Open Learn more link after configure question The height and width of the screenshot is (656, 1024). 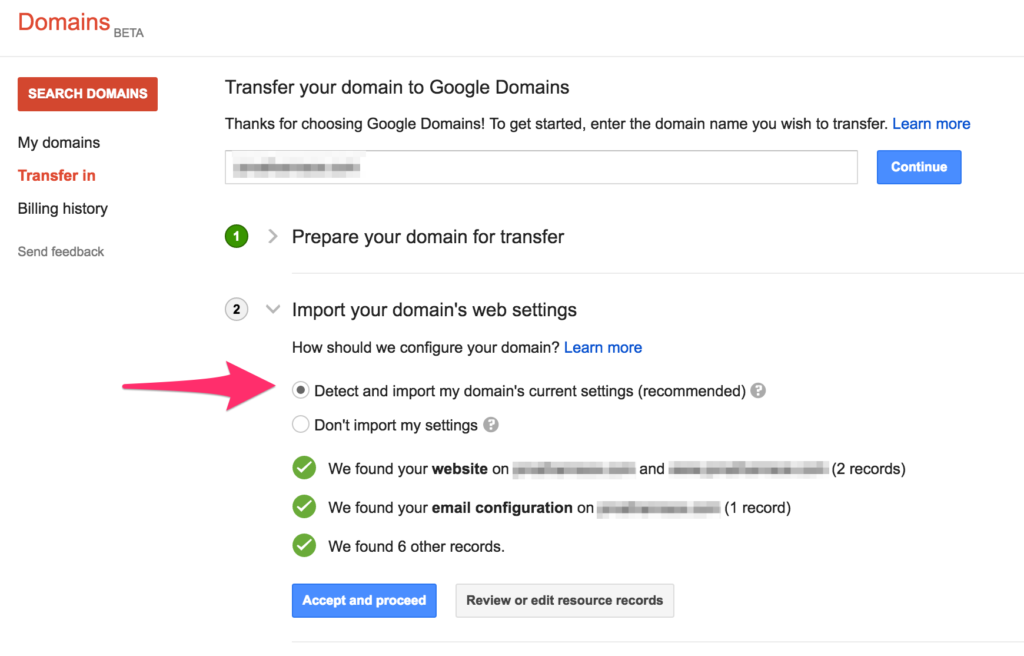click(603, 348)
